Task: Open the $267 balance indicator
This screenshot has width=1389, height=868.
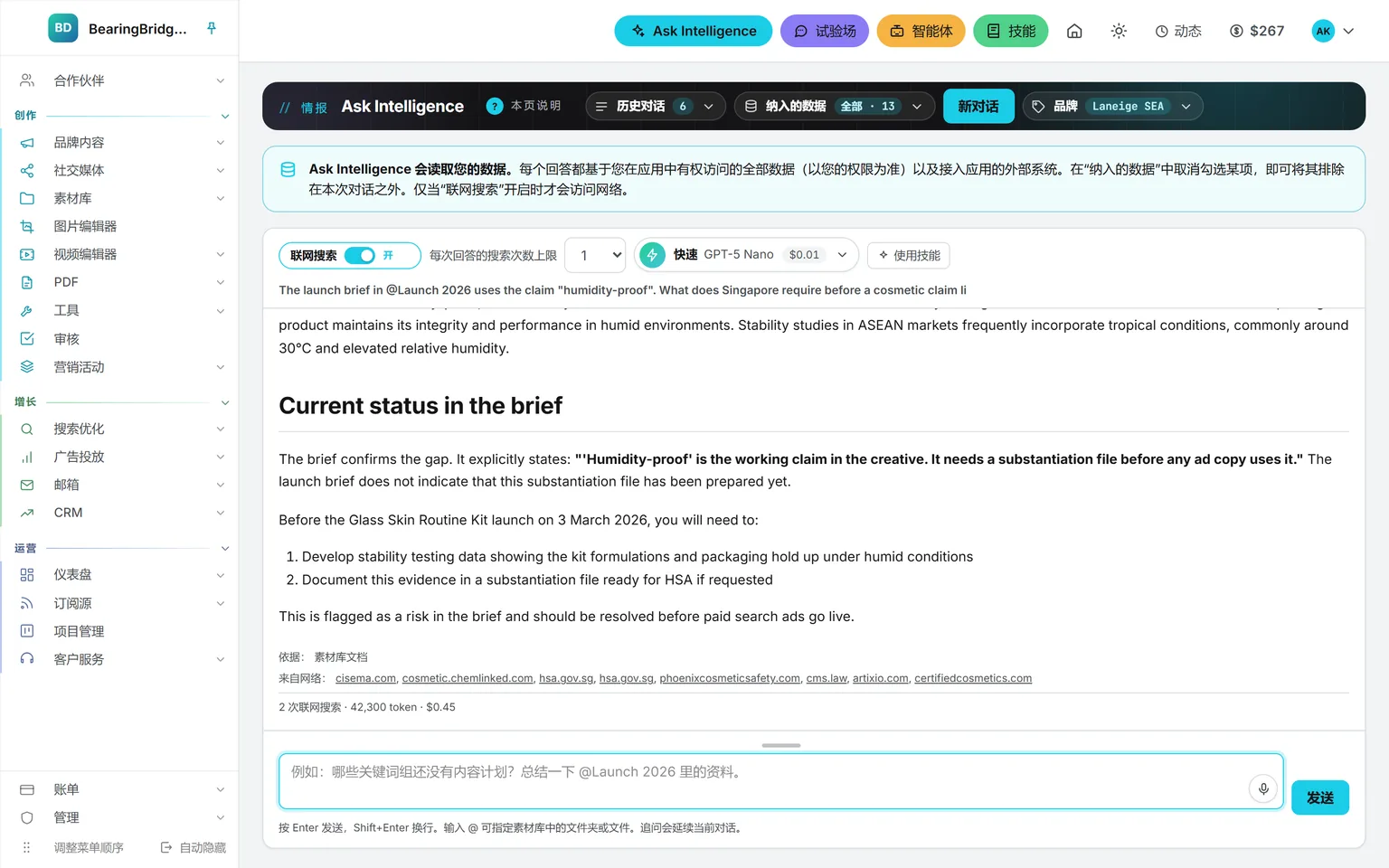Action: (x=1257, y=31)
